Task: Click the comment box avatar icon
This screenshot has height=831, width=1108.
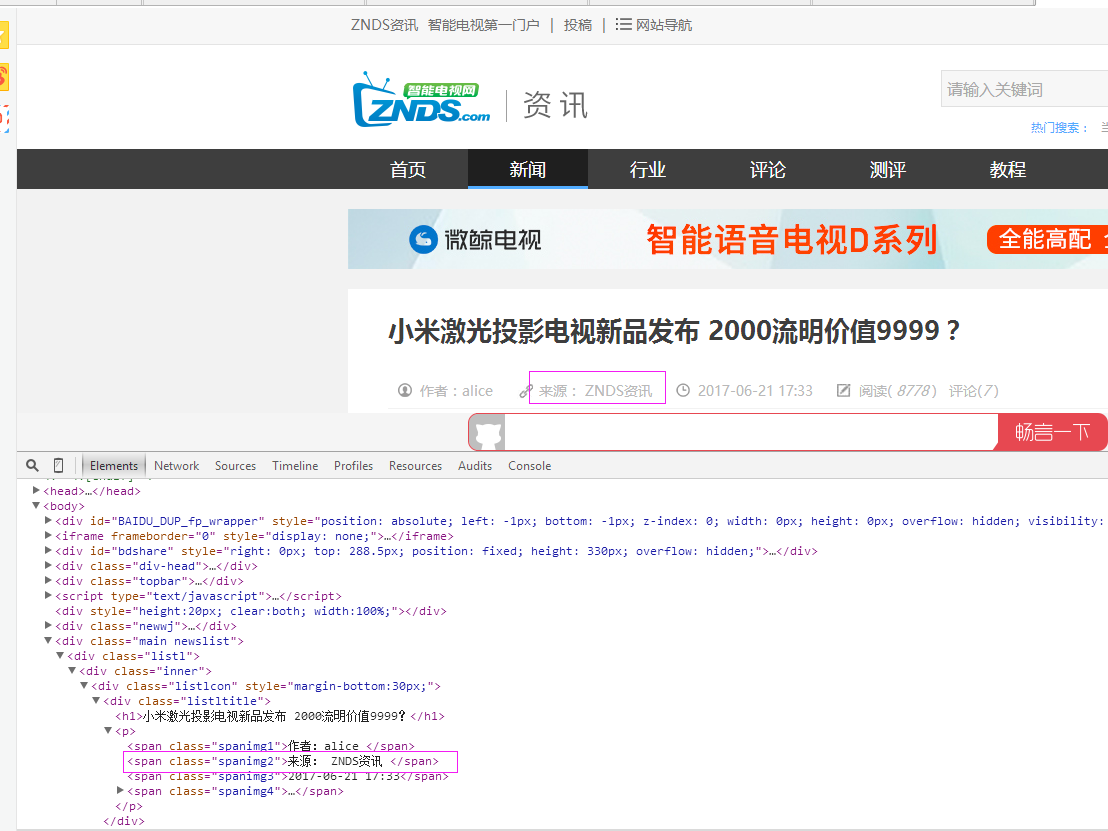Action: (x=488, y=432)
